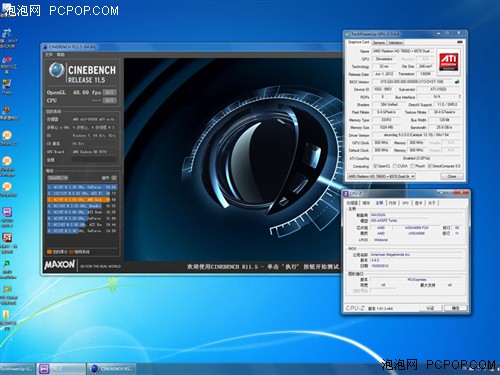Click the 1024 MB memory size value
This screenshot has width=500, height=375.
pos(386,127)
